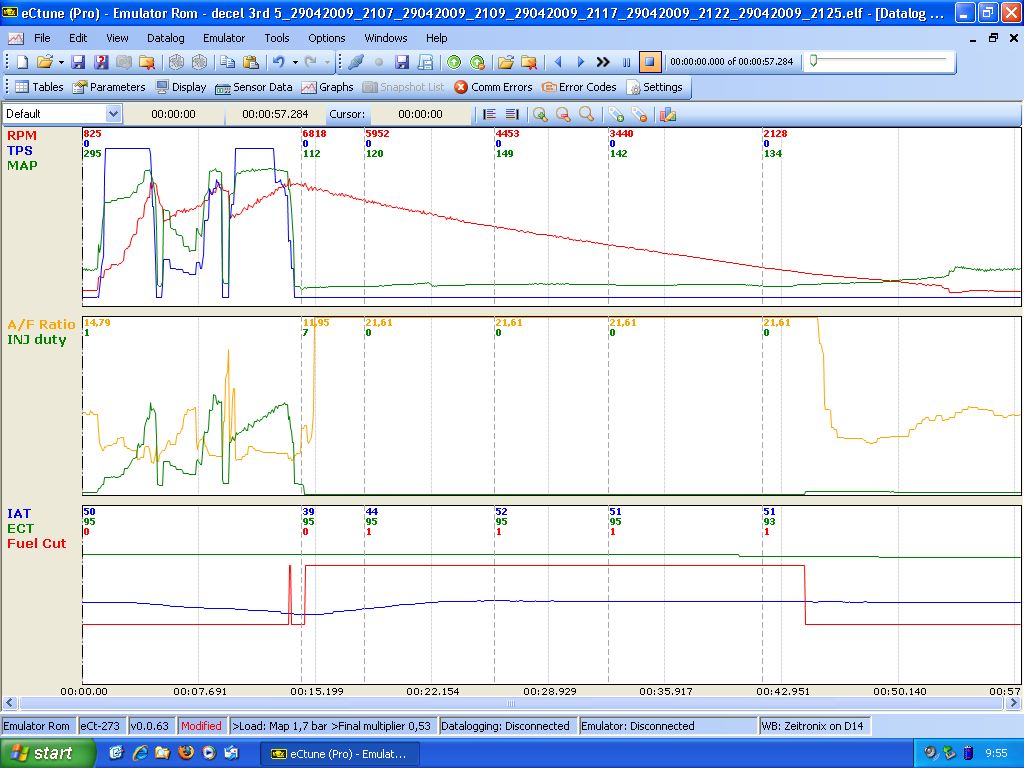Expand the Open recent files arrow
This screenshot has height=768, width=1024.
tap(61, 62)
